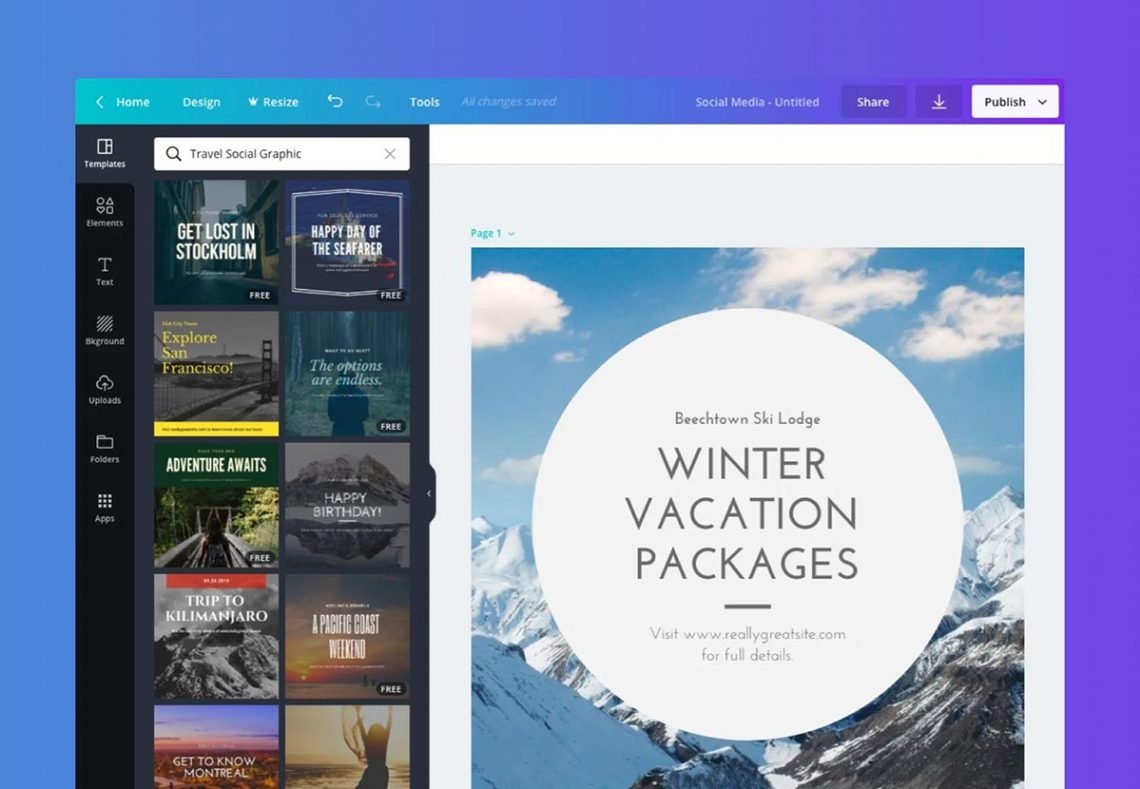Open the Apps panel

coord(104,506)
